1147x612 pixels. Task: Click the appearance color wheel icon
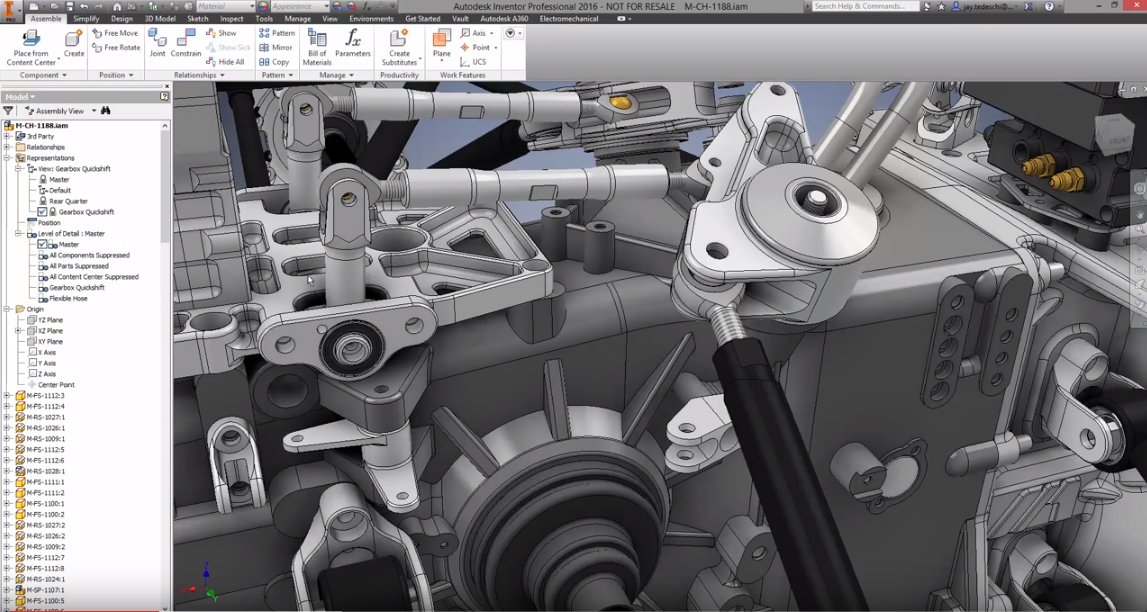click(263, 7)
